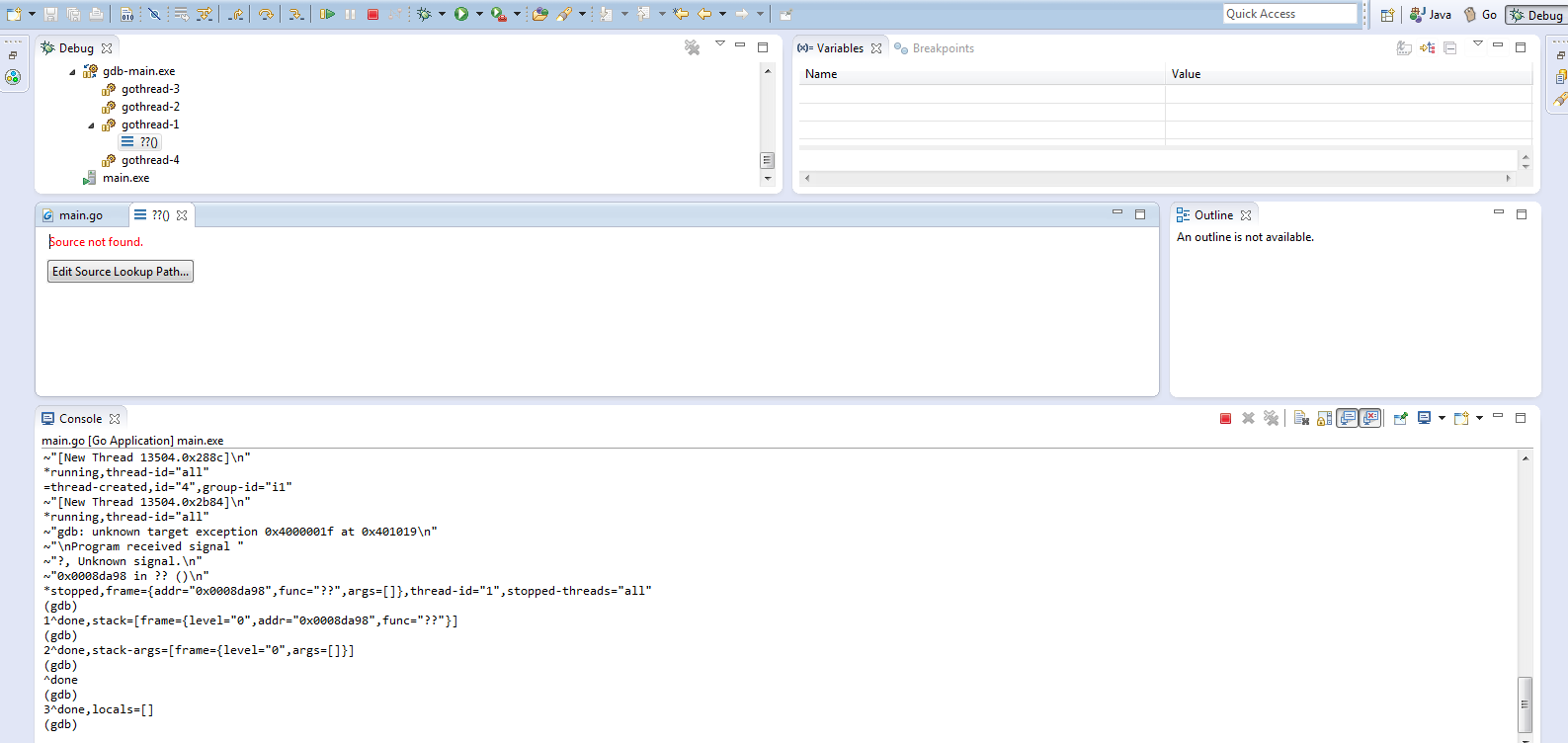Focus the Quick Access search field
The width and height of the screenshot is (1568, 743).
pyautogui.click(x=1289, y=14)
